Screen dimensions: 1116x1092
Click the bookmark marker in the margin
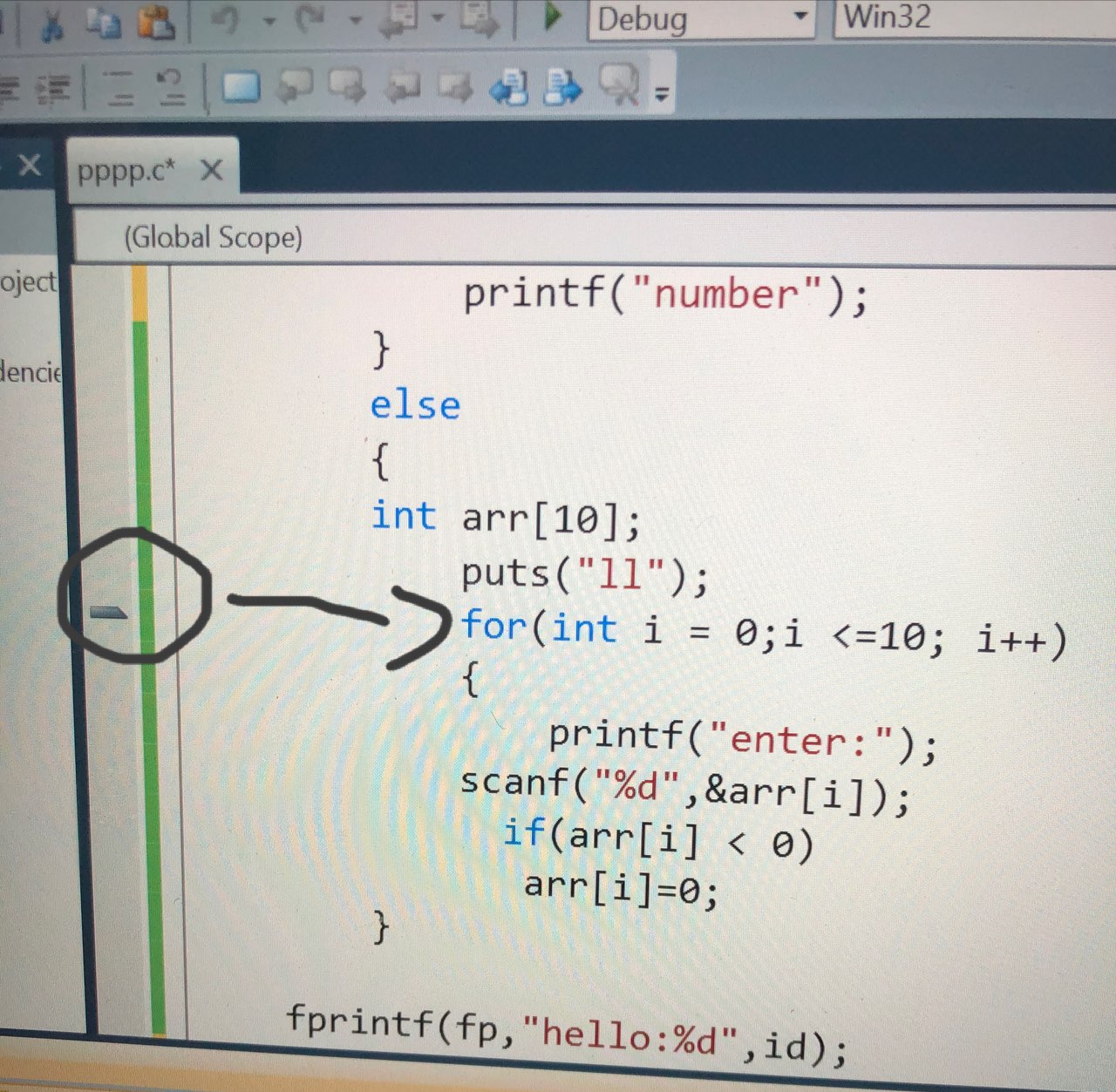point(109,613)
